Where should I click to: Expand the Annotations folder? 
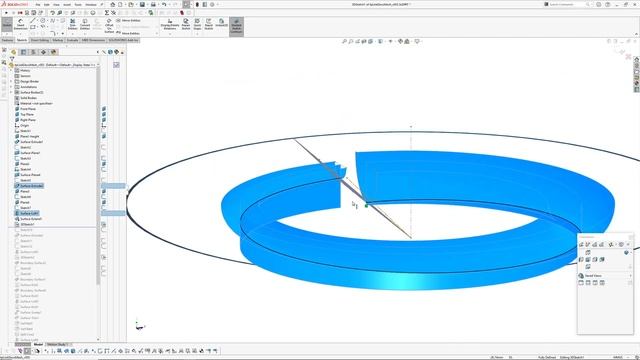(11, 87)
